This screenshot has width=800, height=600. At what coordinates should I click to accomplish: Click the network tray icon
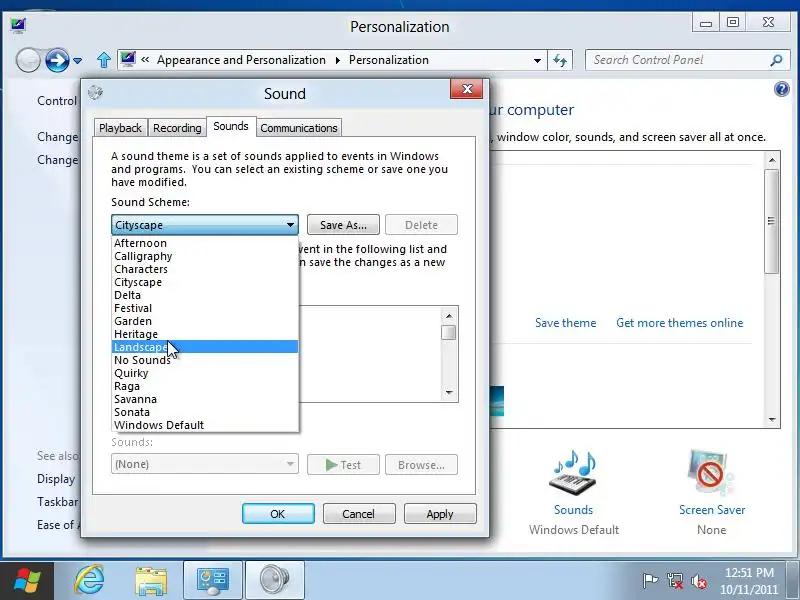pyautogui.click(x=674, y=581)
